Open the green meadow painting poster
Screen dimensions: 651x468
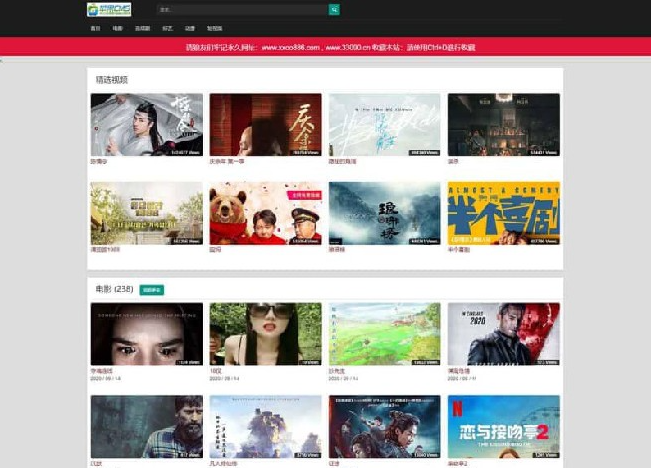(384, 334)
